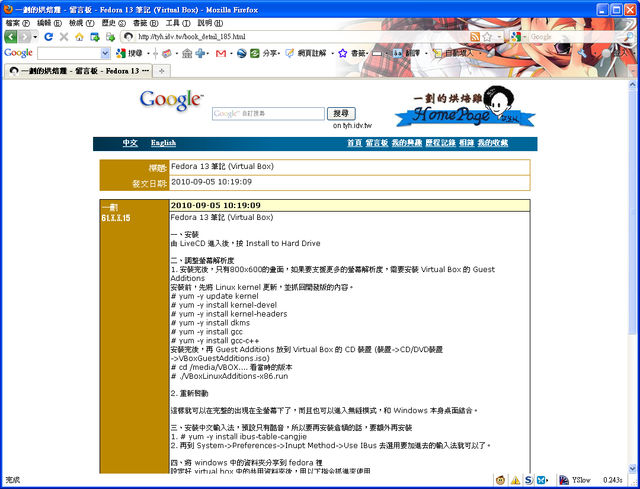Open Gmail icon in Google toolbar
Image resolution: width=640 pixels, height=489 pixels.
[x=220, y=53]
